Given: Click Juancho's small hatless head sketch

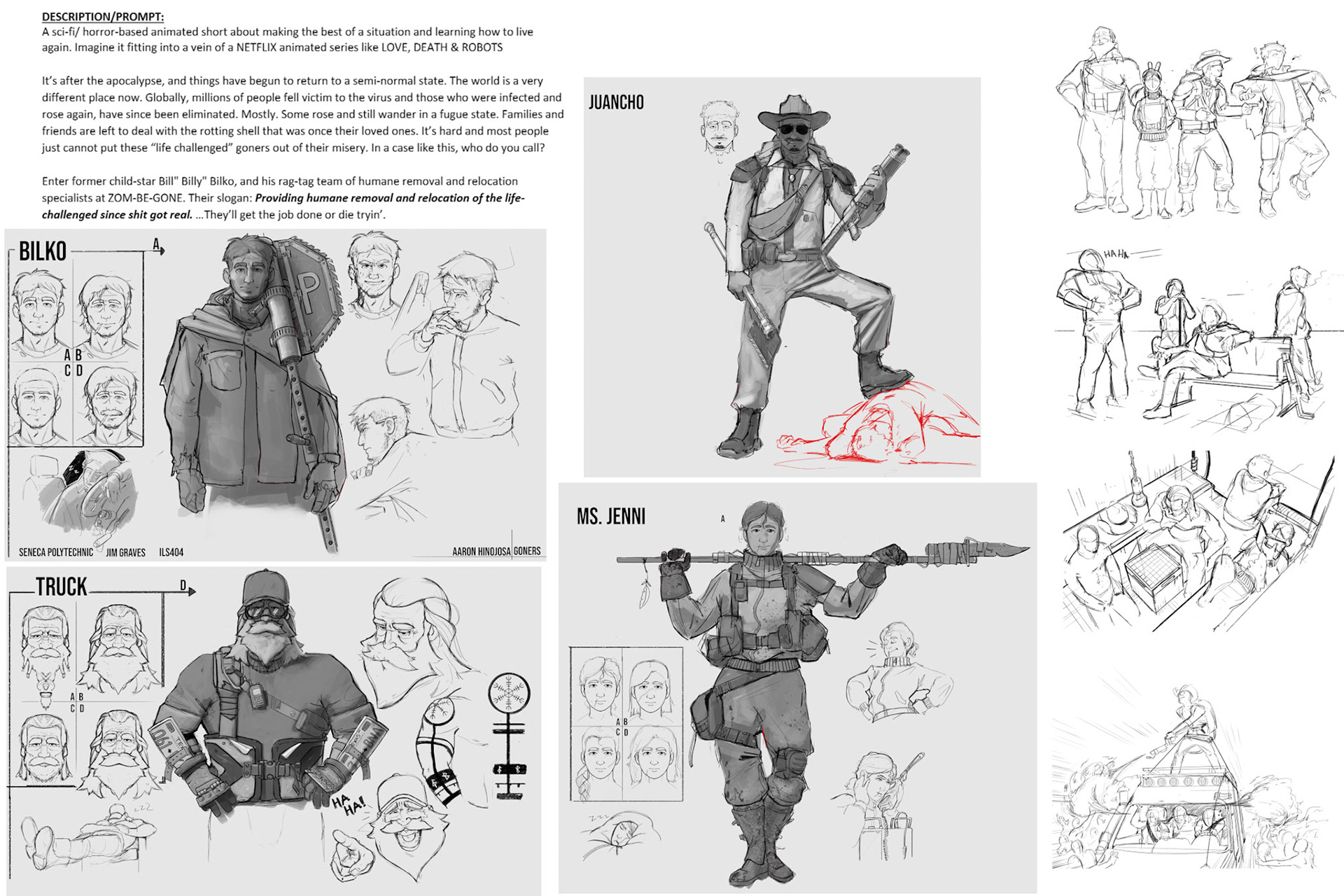Looking at the screenshot, I should [x=719, y=131].
